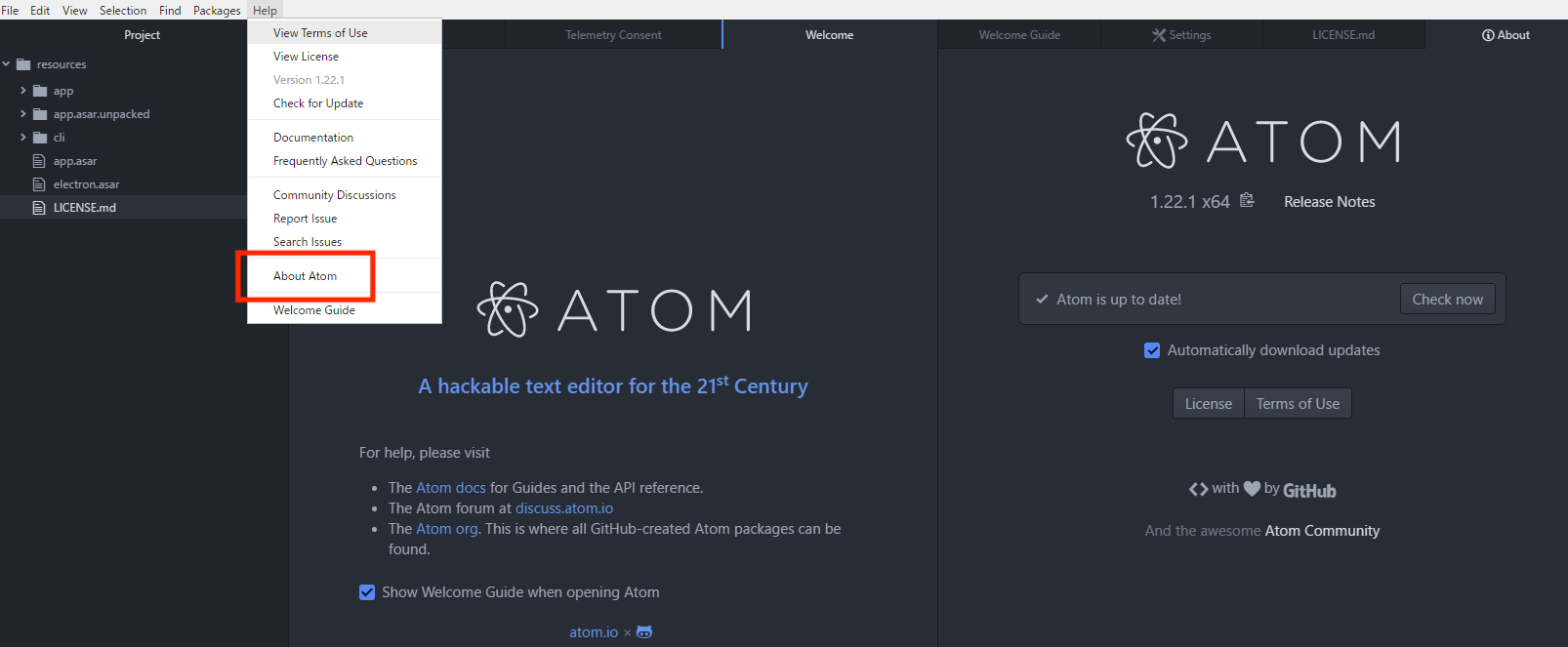Collapse the resources root folder
This screenshot has height=647, width=1568.
pyautogui.click(x=7, y=64)
